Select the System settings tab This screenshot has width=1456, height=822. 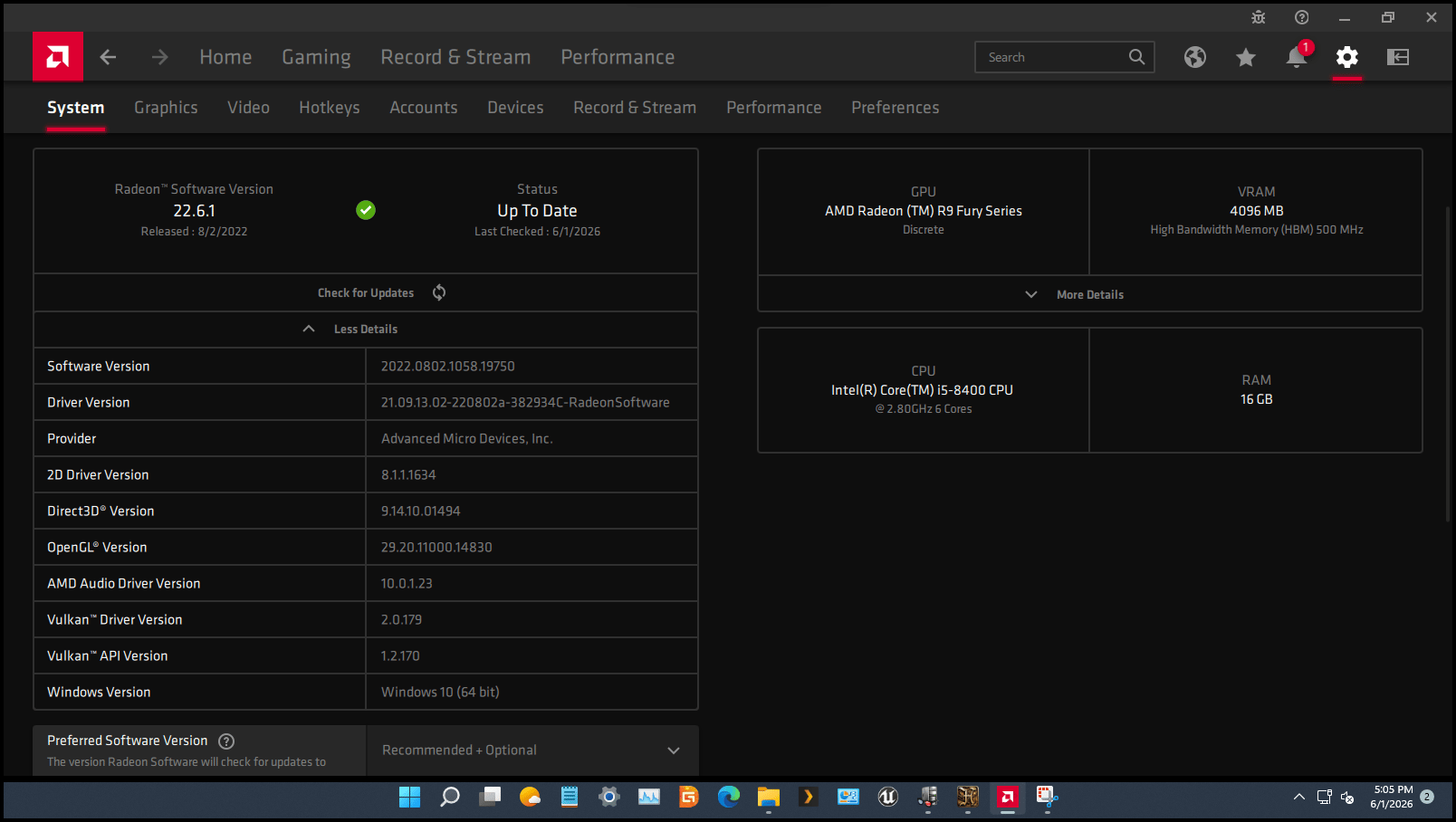click(76, 108)
